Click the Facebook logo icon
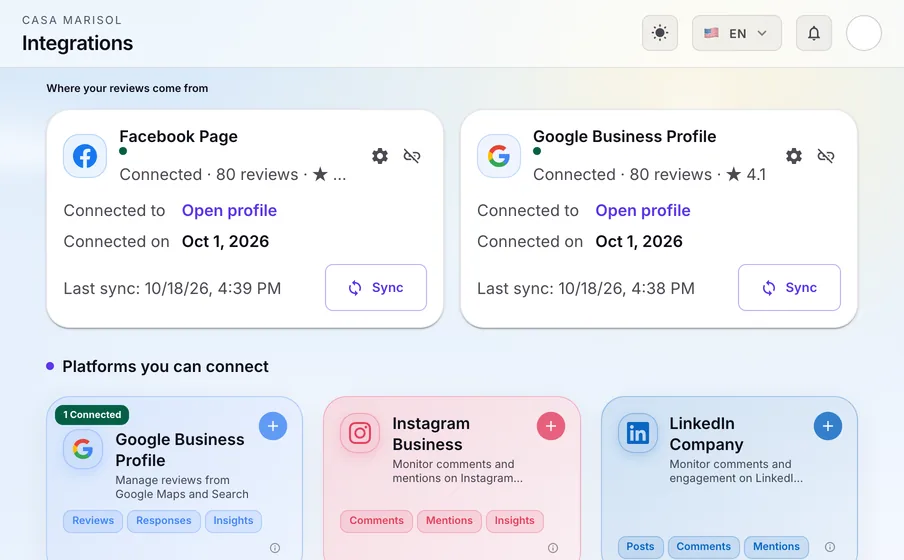 (x=85, y=156)
